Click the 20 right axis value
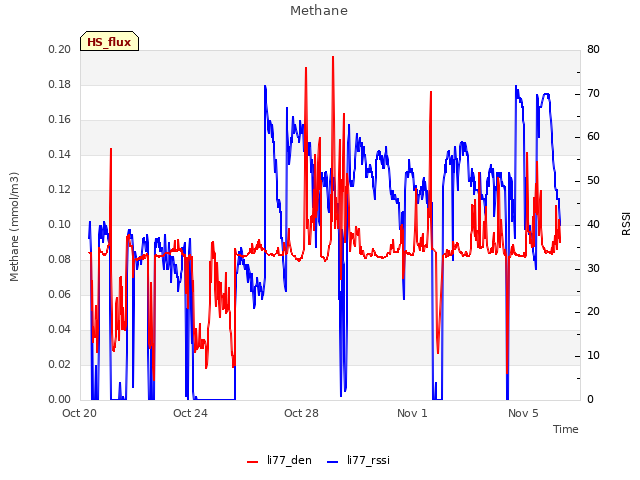 [593, 312]
